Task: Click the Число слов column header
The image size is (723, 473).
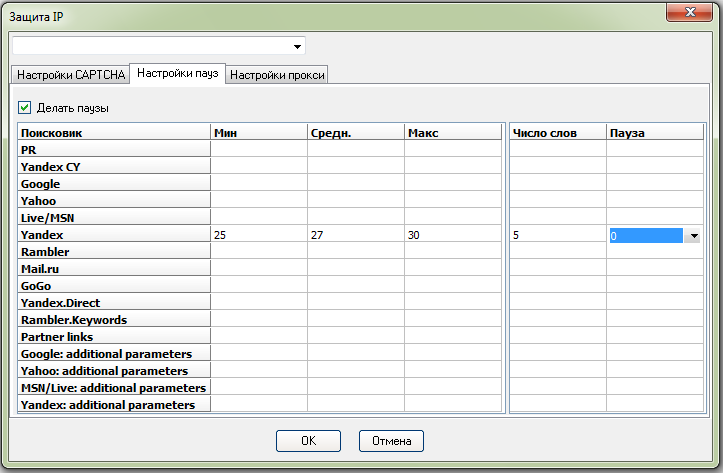Action: click(557, 133)
